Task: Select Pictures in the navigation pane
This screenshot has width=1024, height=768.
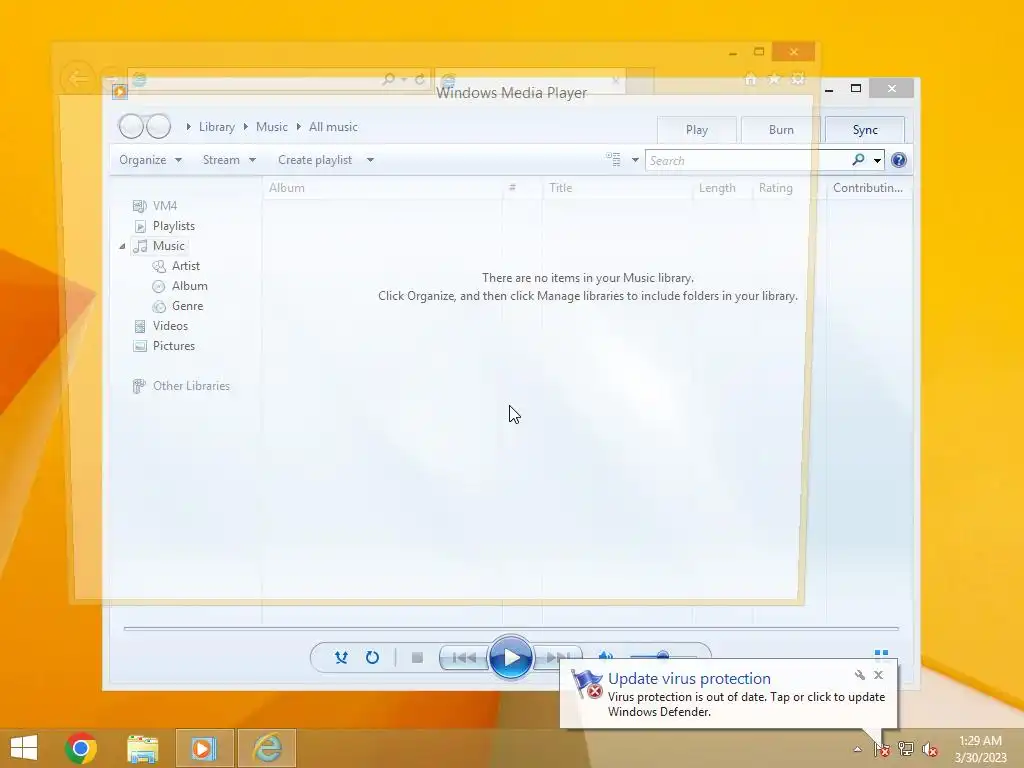Action: [164, 346]
